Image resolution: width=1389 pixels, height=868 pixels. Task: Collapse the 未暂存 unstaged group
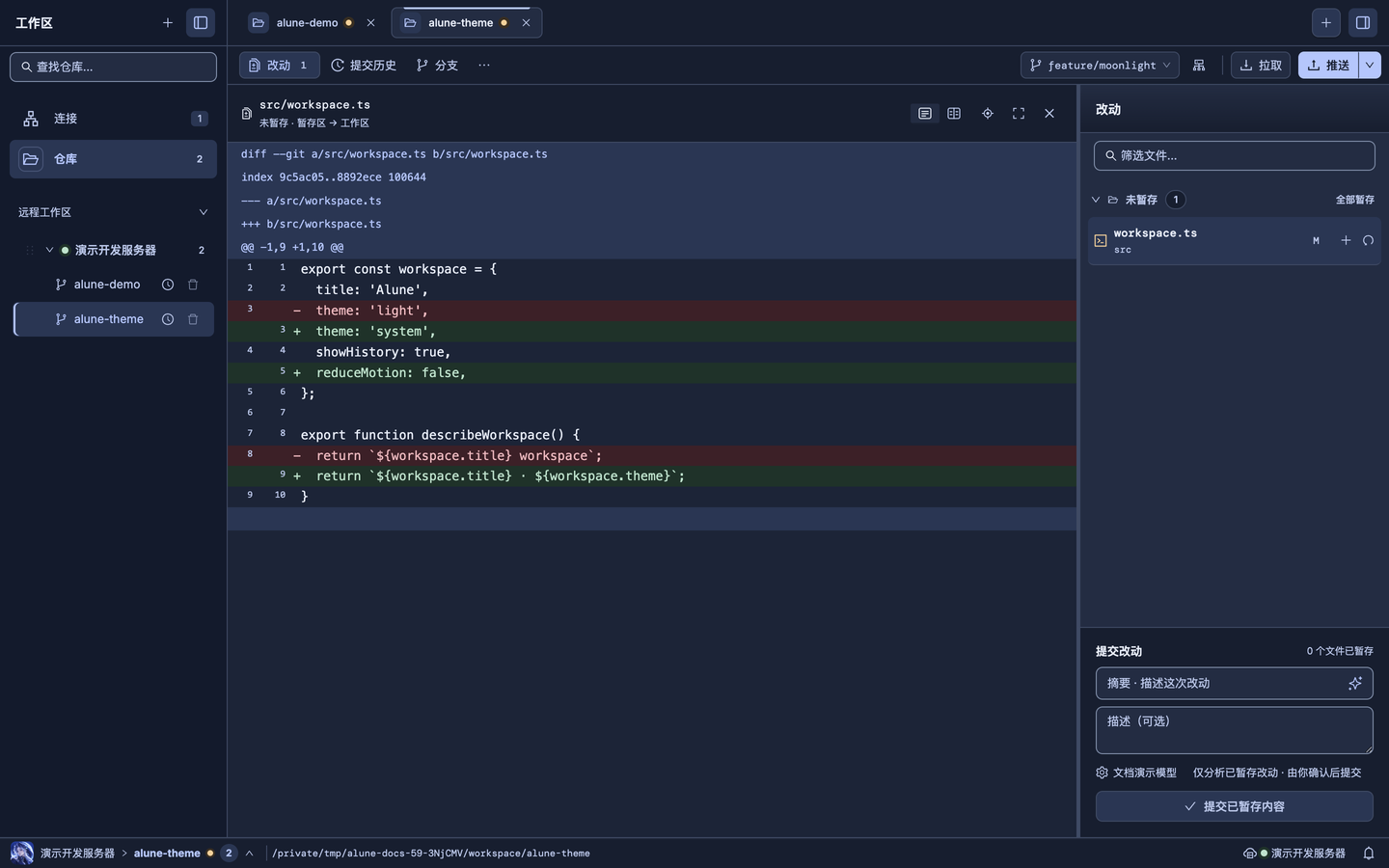1096,200
